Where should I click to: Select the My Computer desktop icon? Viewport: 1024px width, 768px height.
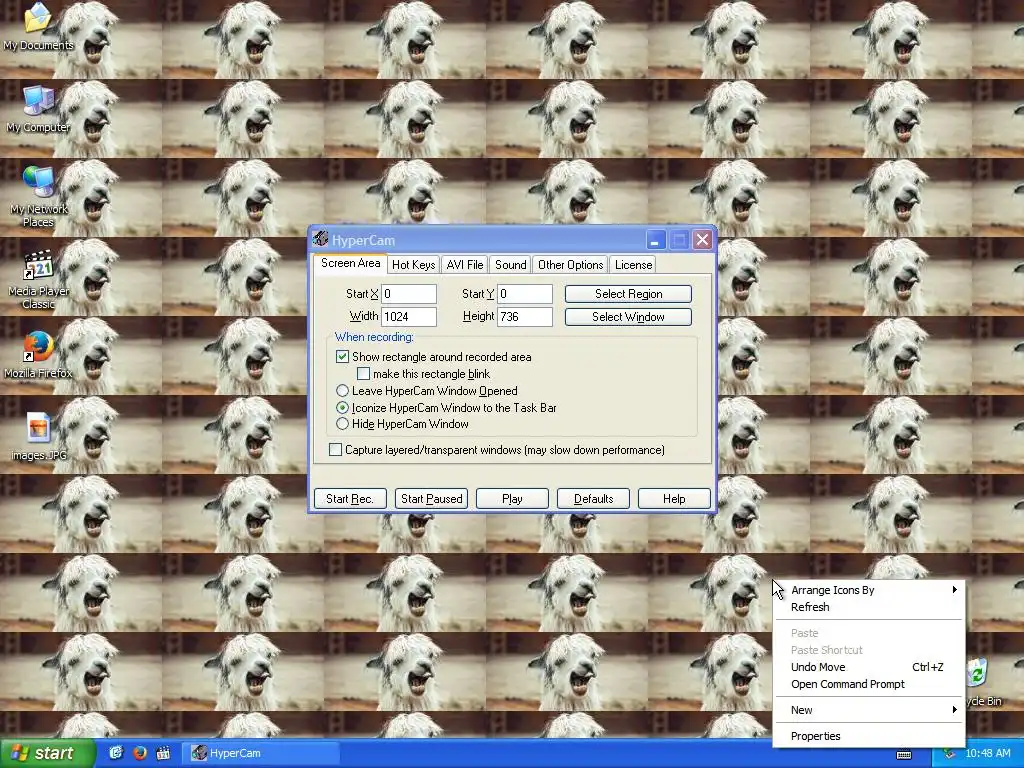click(x=38, y=108)
